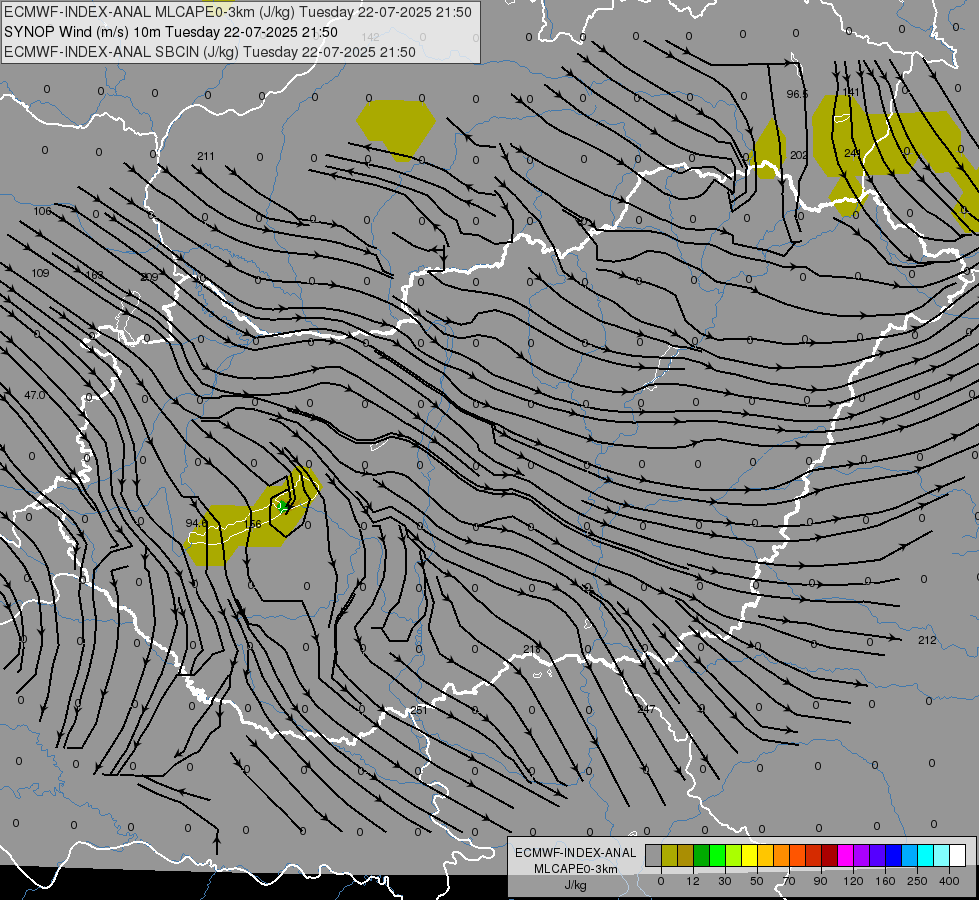979x900 pixels.
Task: Select the map value 141
Action: tap(851, 92)
